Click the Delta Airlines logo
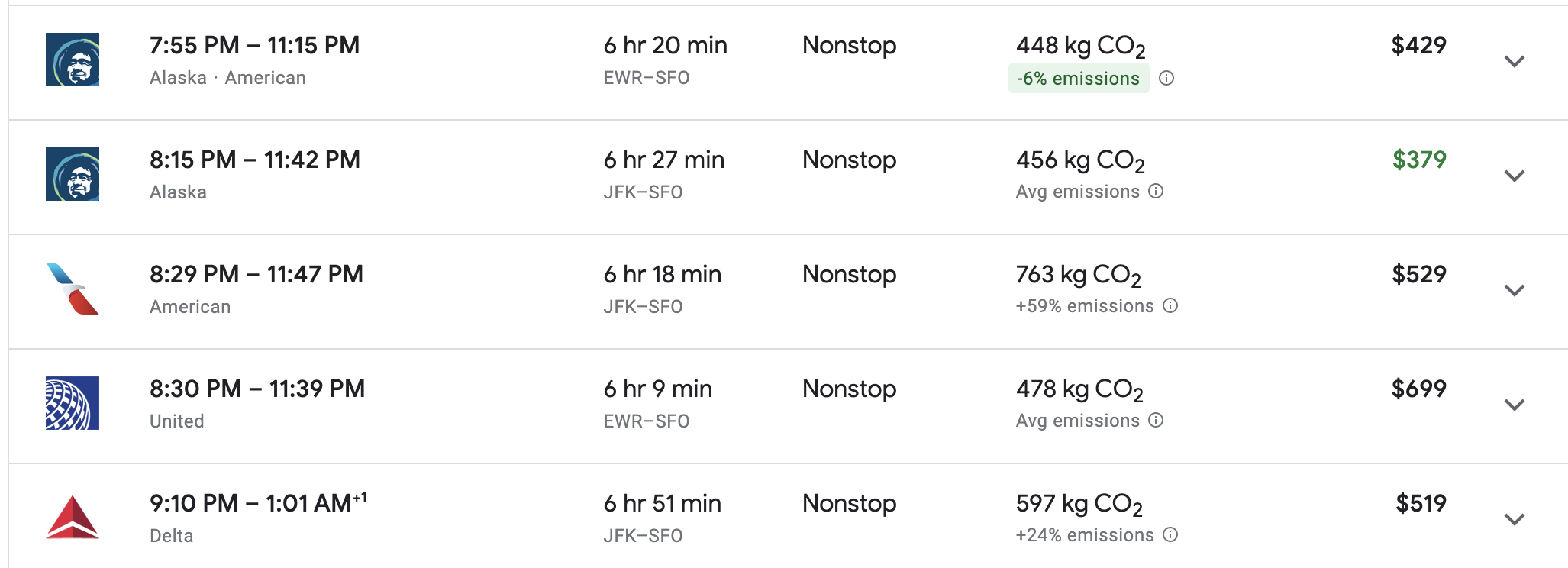Image resolution: width=1568 pixels, height=568 pixels. point(73,518)
